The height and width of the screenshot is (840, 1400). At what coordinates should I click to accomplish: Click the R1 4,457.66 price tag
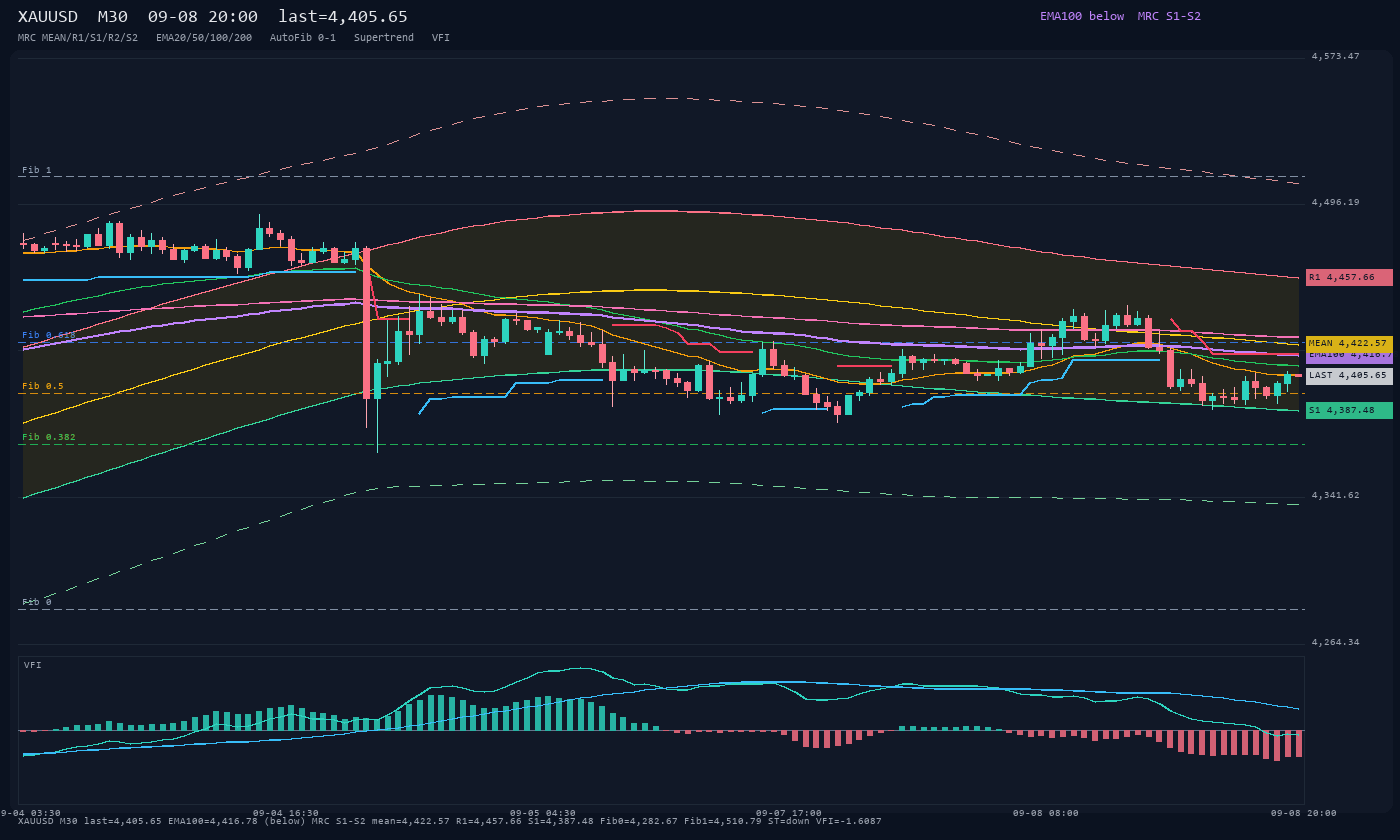tap(1349, 277)
